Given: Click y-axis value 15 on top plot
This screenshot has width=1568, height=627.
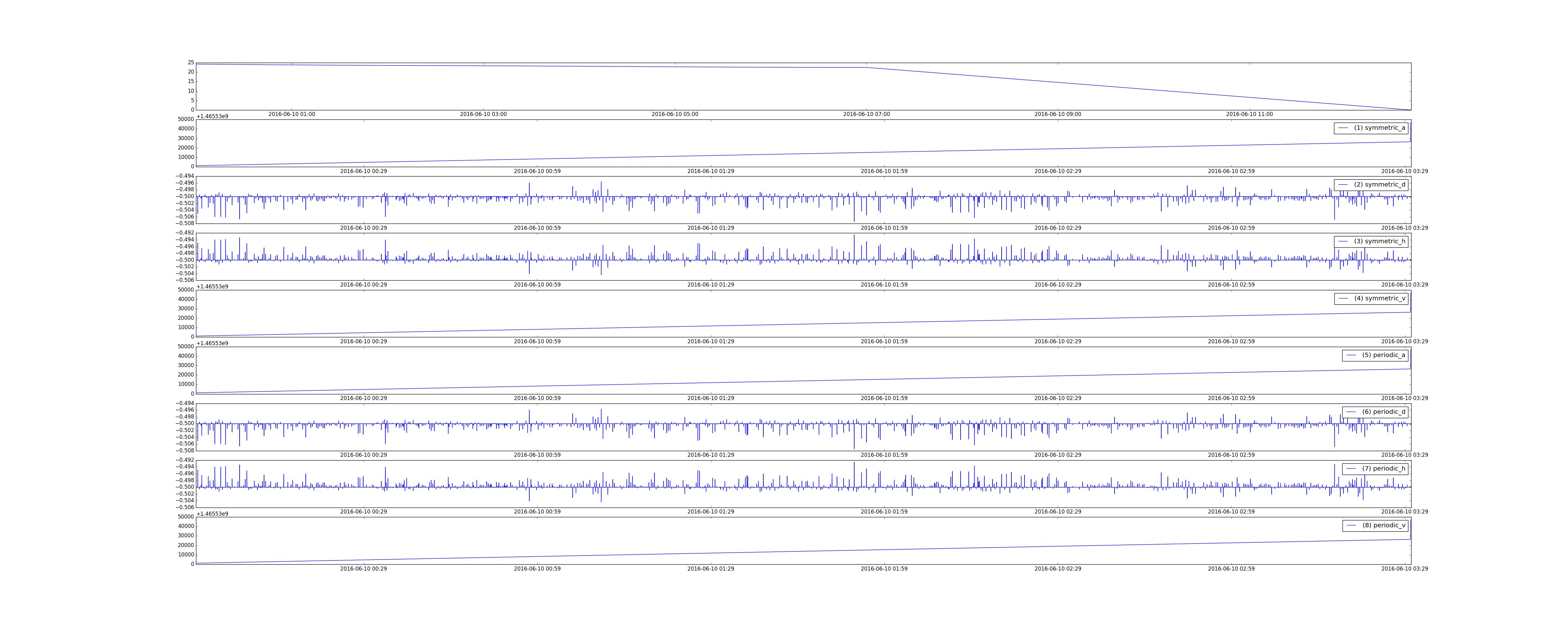Looking at the screenshot, I should [x=191, y=82].
